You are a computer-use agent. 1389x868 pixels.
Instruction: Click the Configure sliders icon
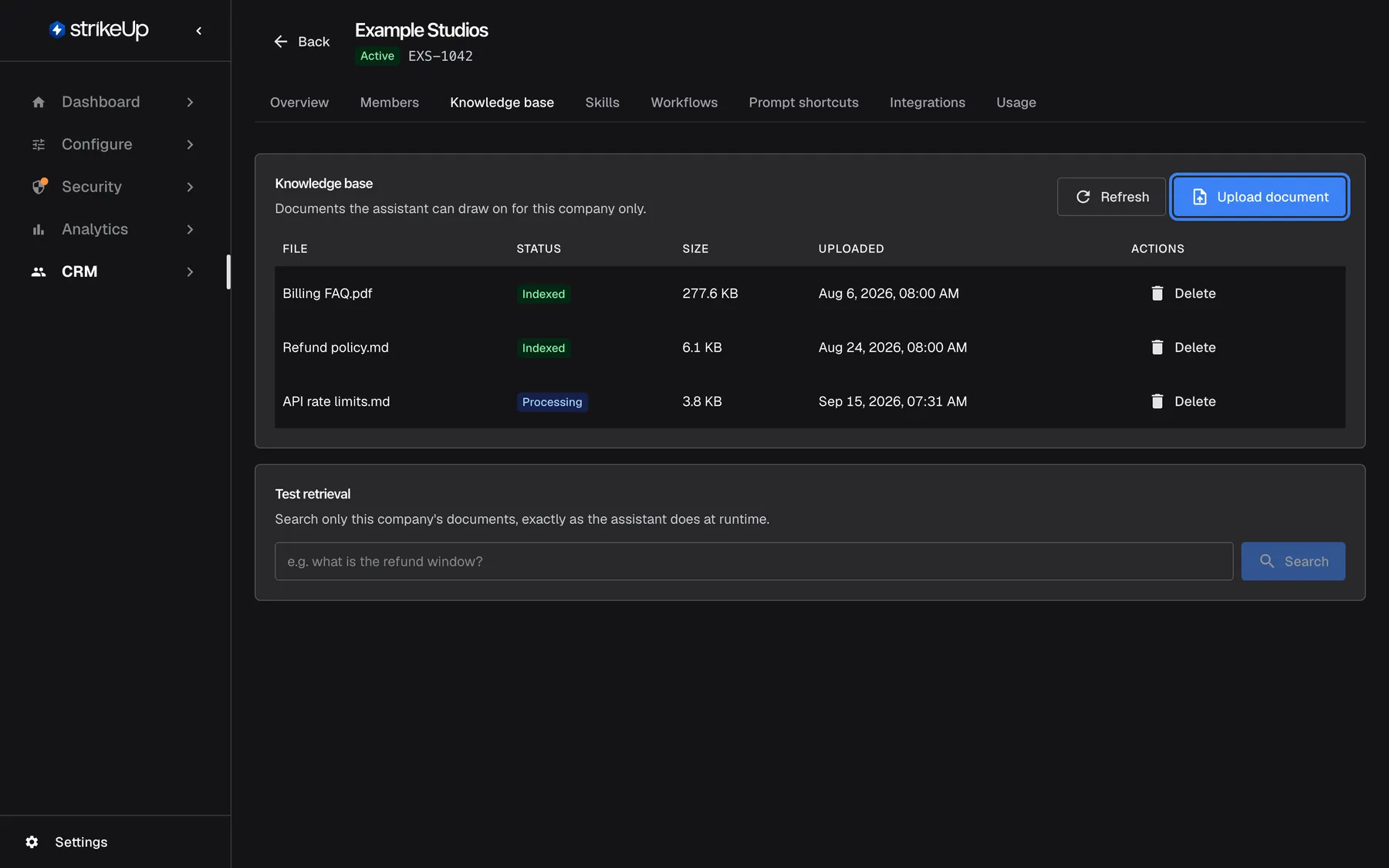[39, 144]
